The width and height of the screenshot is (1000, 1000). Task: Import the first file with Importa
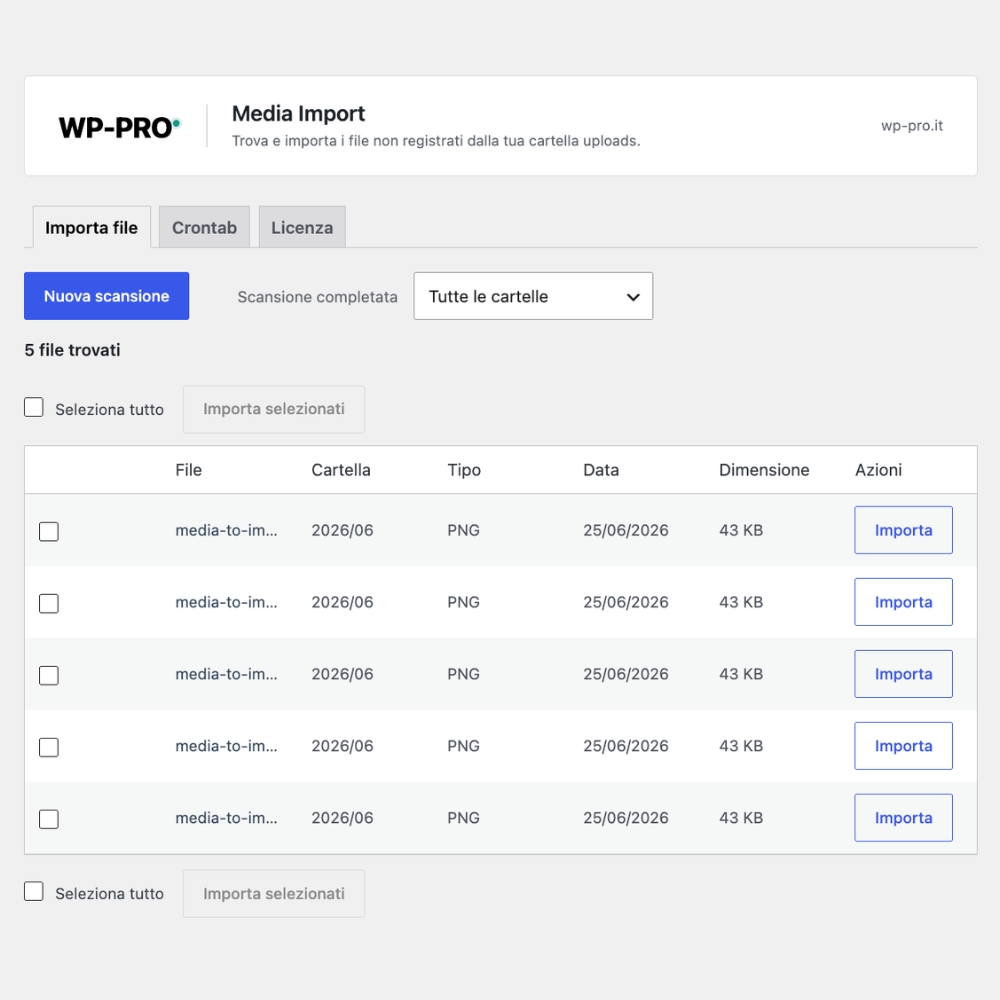tap(903, 530)
